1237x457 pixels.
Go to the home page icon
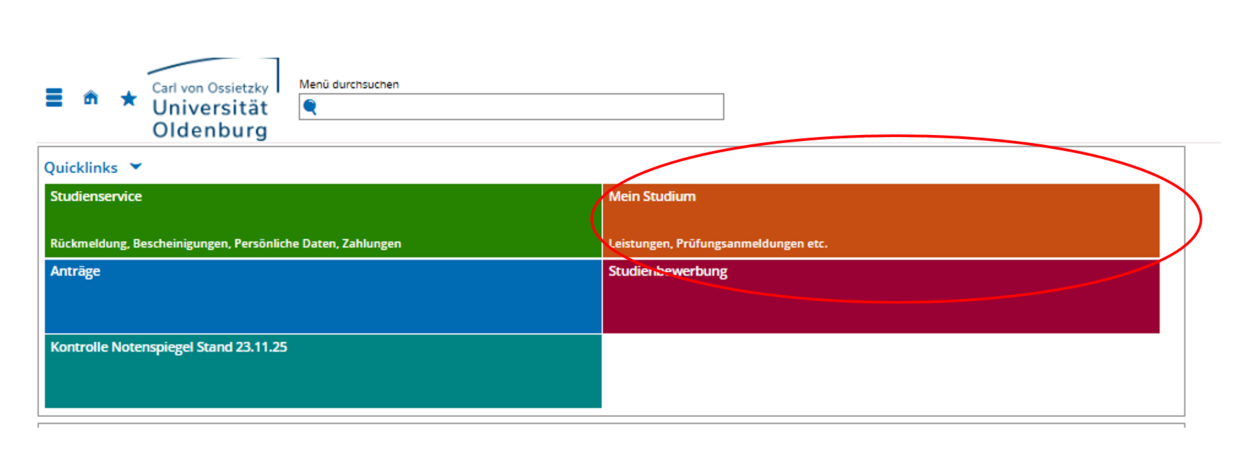click(91, 97)
